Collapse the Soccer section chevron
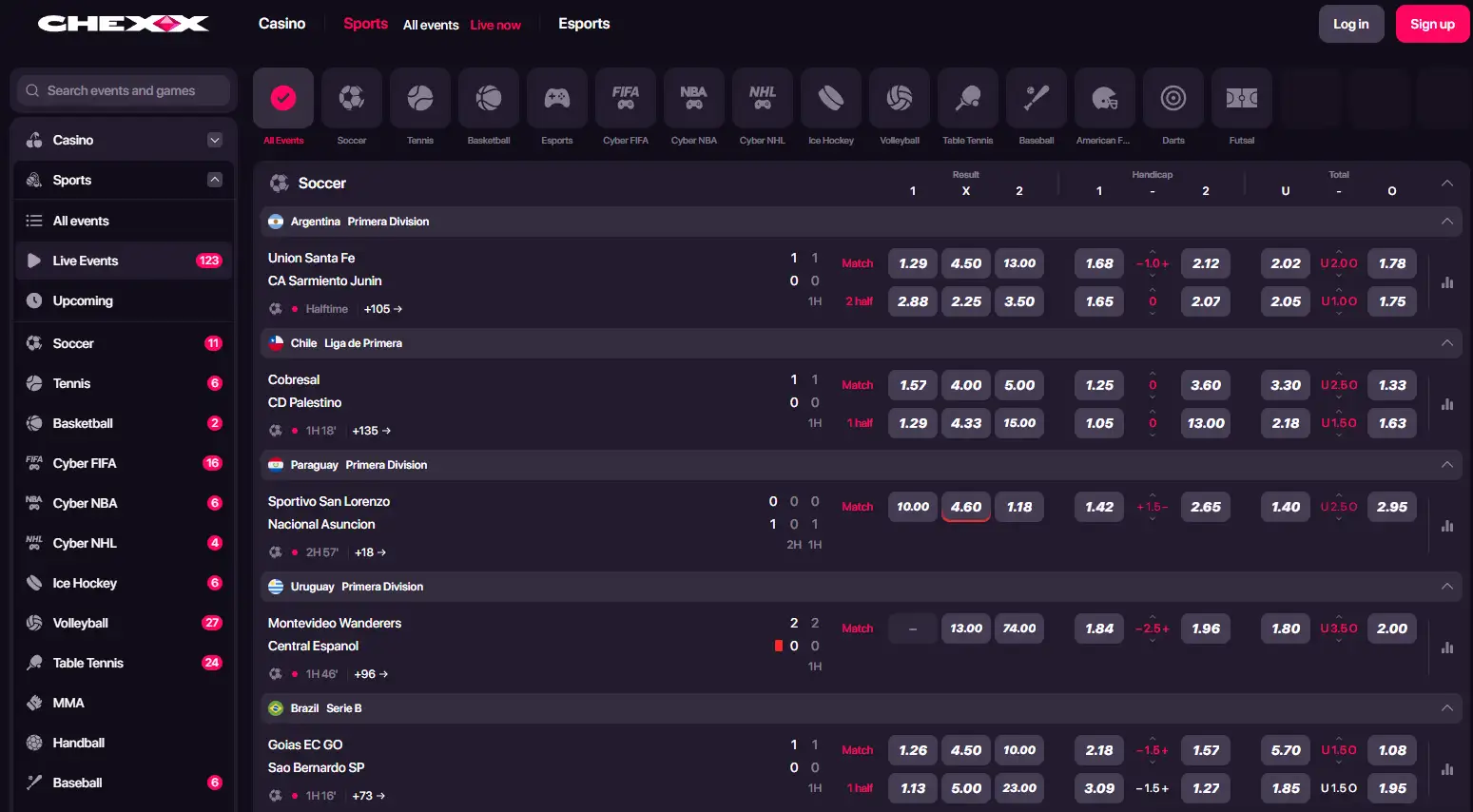The height and width of the screenshot is (812, 1473). click(1447, 183)
